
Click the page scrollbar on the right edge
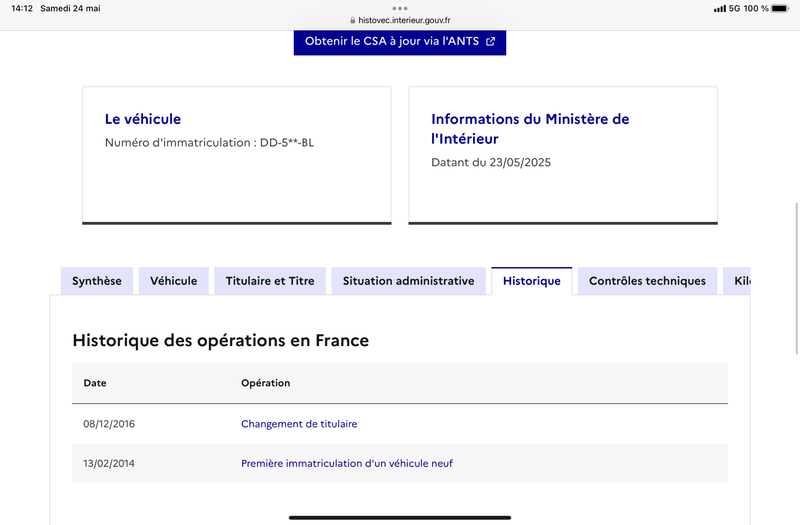point(797,278)
